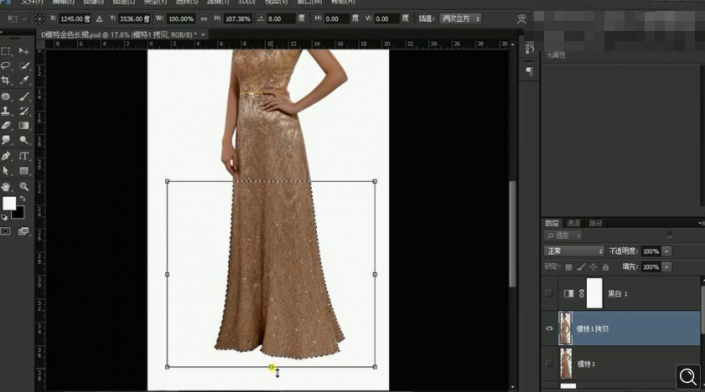Toggle lock layer position
The image size is (705, 392).
tap(593, 267)
